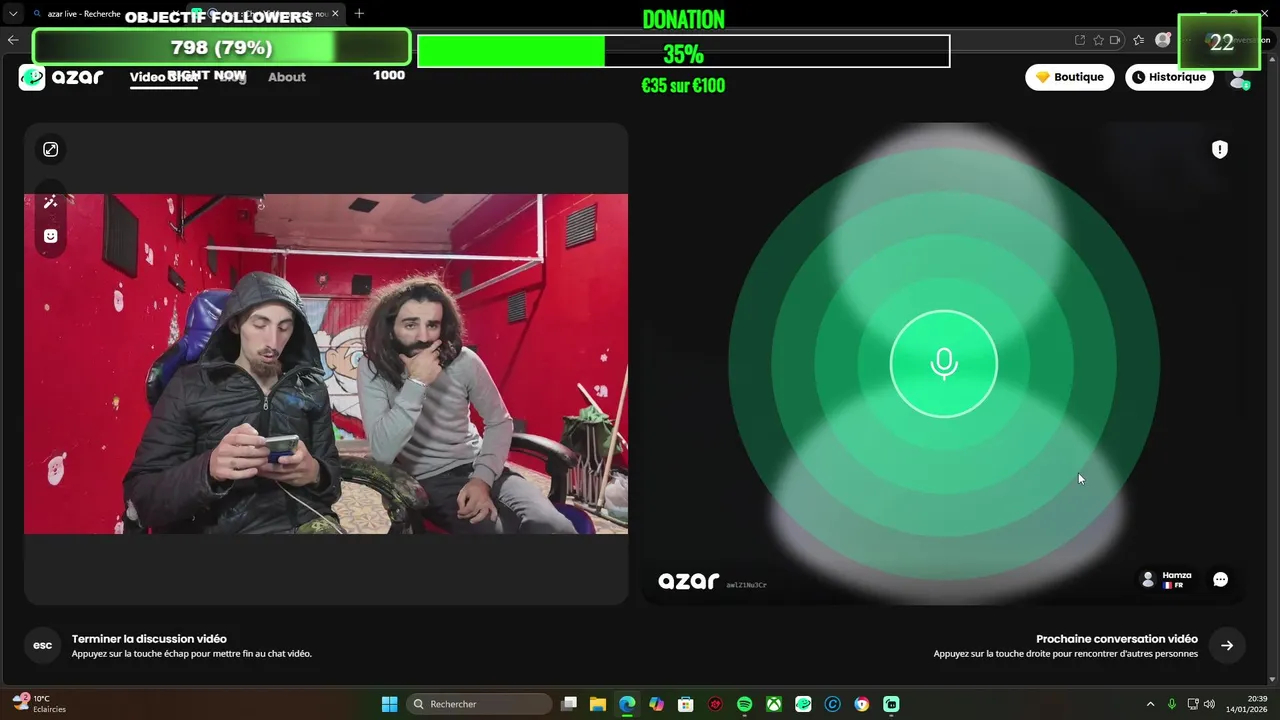
Task: Open the Historique history panel
Action: 1169,77
